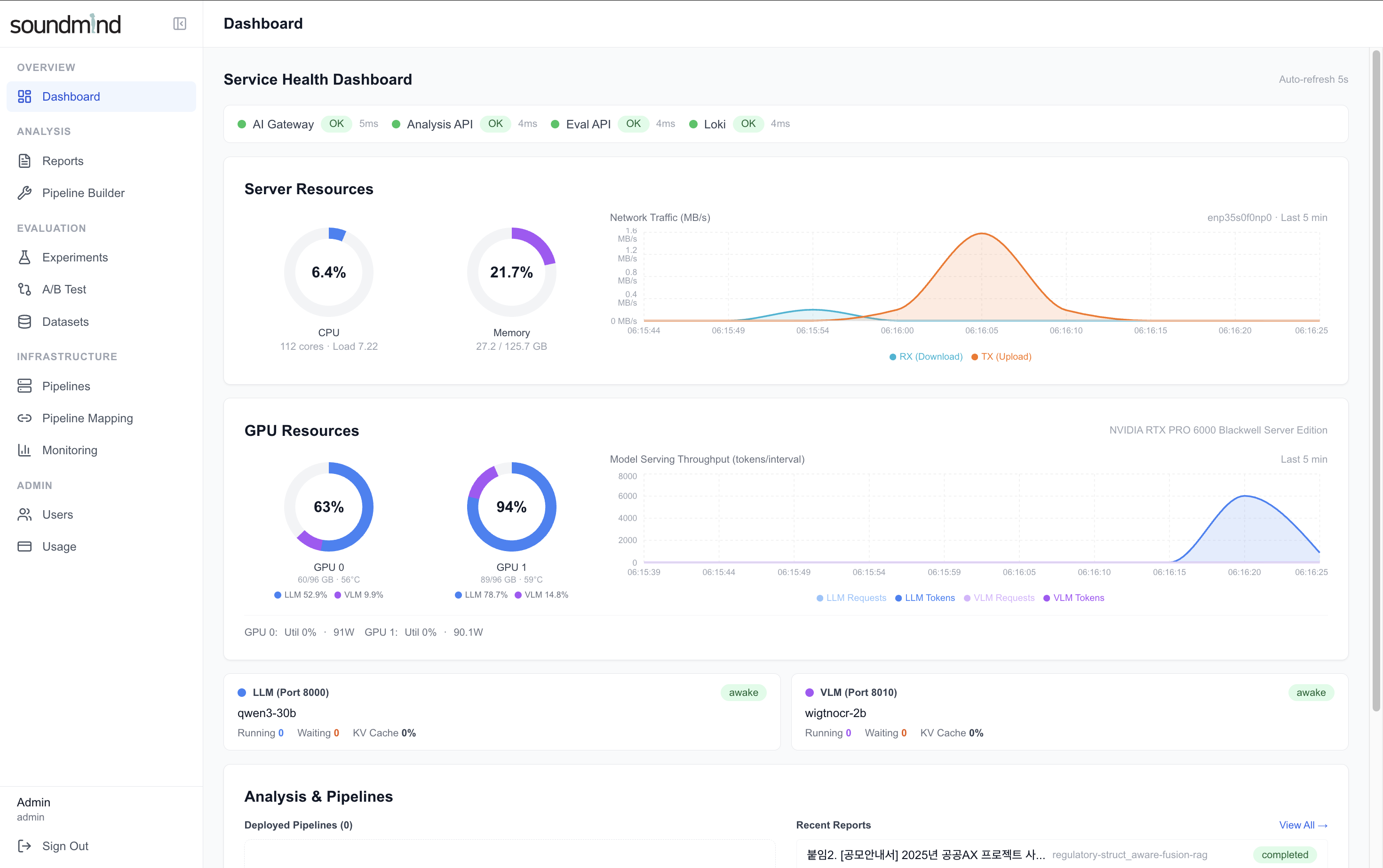Open Datasets from the sidebar
This screenshot has height=868, width=1383.
click(101, 322)
